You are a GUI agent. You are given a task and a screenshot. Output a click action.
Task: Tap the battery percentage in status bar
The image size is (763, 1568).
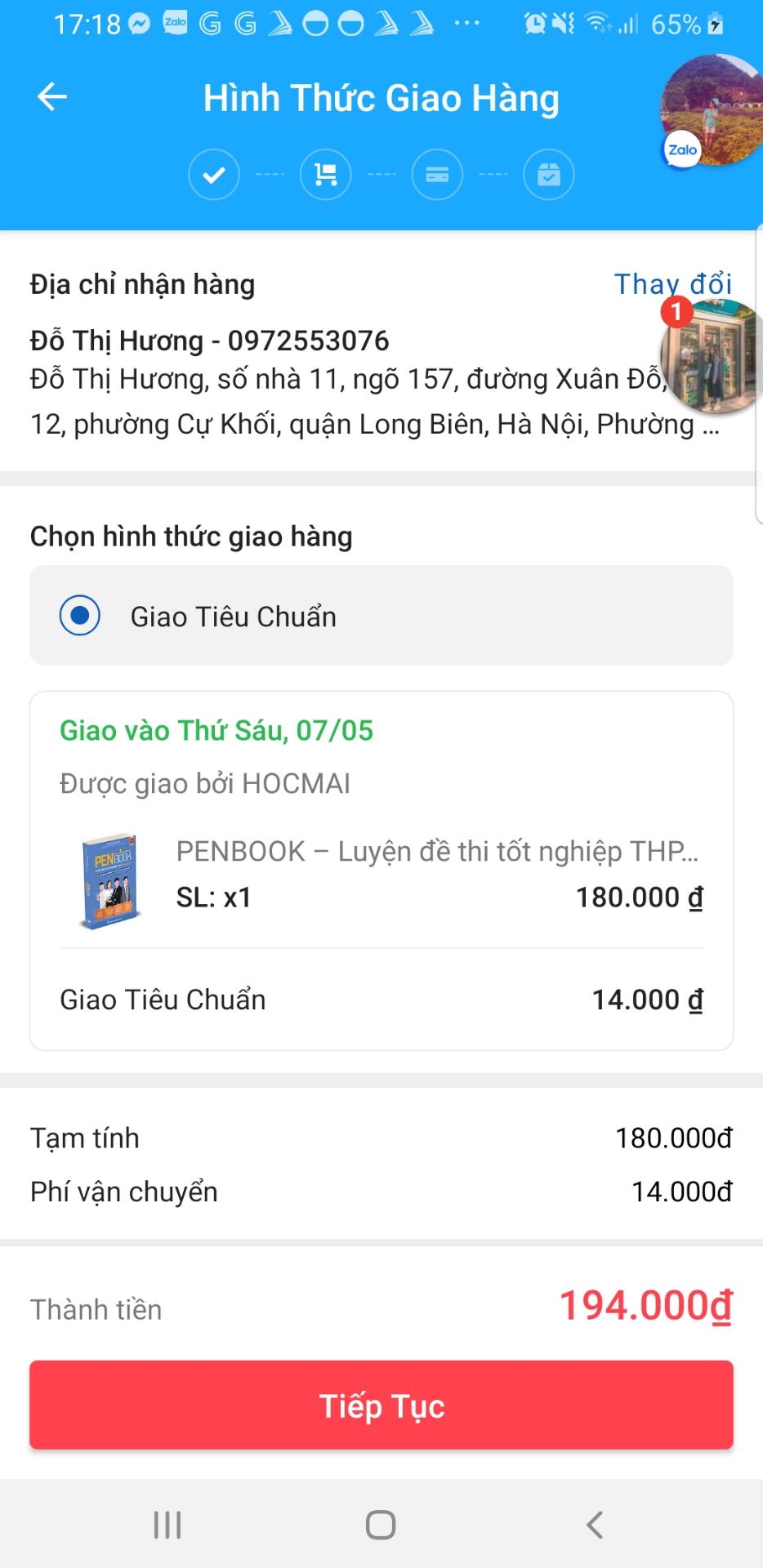pyautogui.click(x=675, y=24)
